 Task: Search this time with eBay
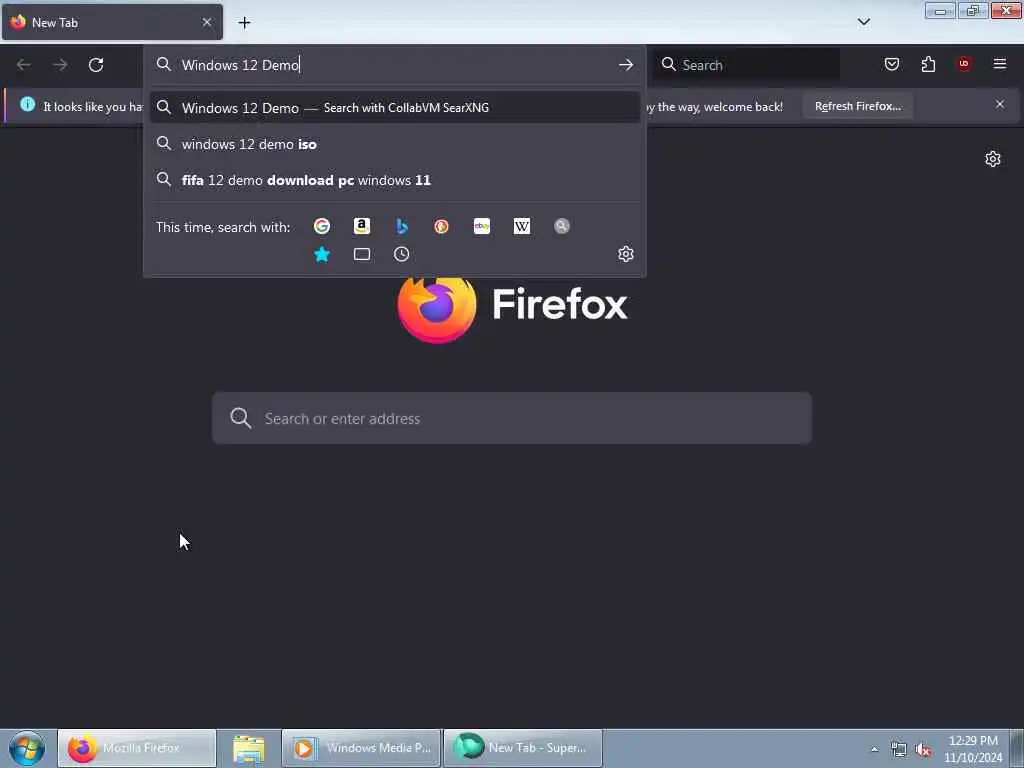[x=481, y=226]
